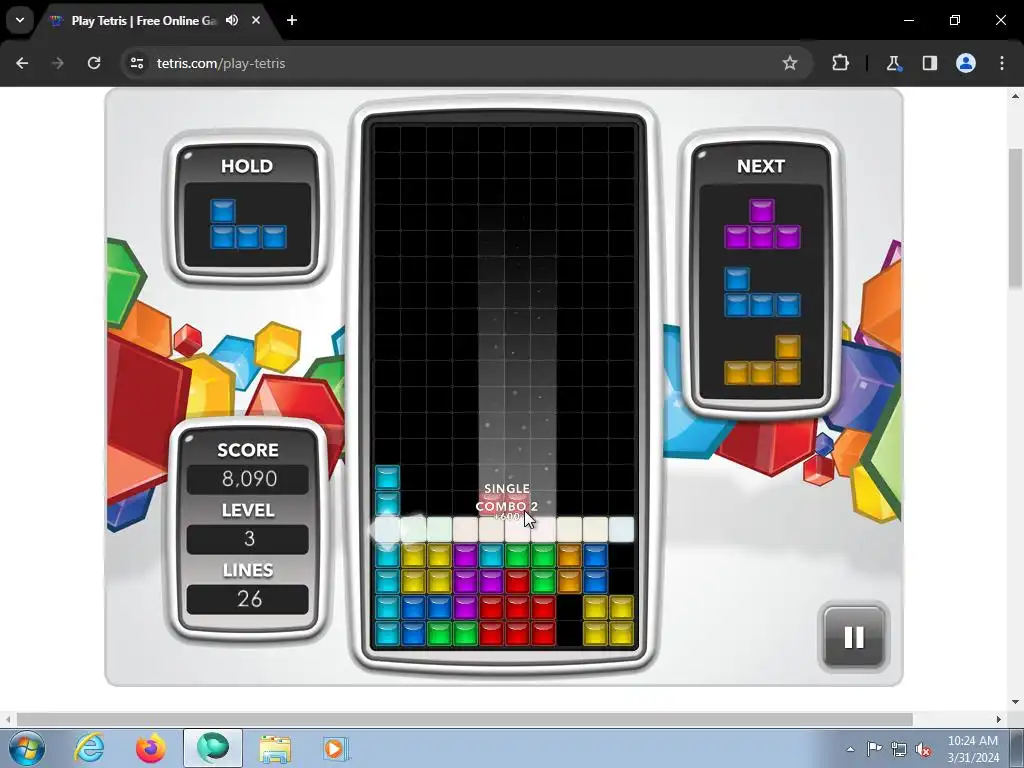This screenshot has width=1024, height=768.
Task: Click the score value 8,090
Action: click(x=248, y=479)
